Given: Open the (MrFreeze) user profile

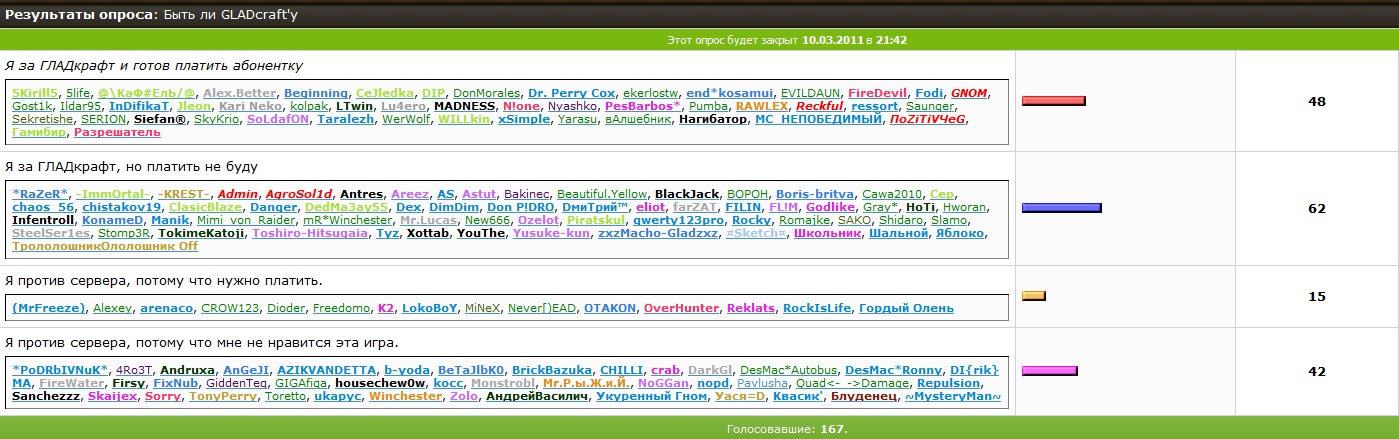Looking at the screenshot, I should (49, 308).
